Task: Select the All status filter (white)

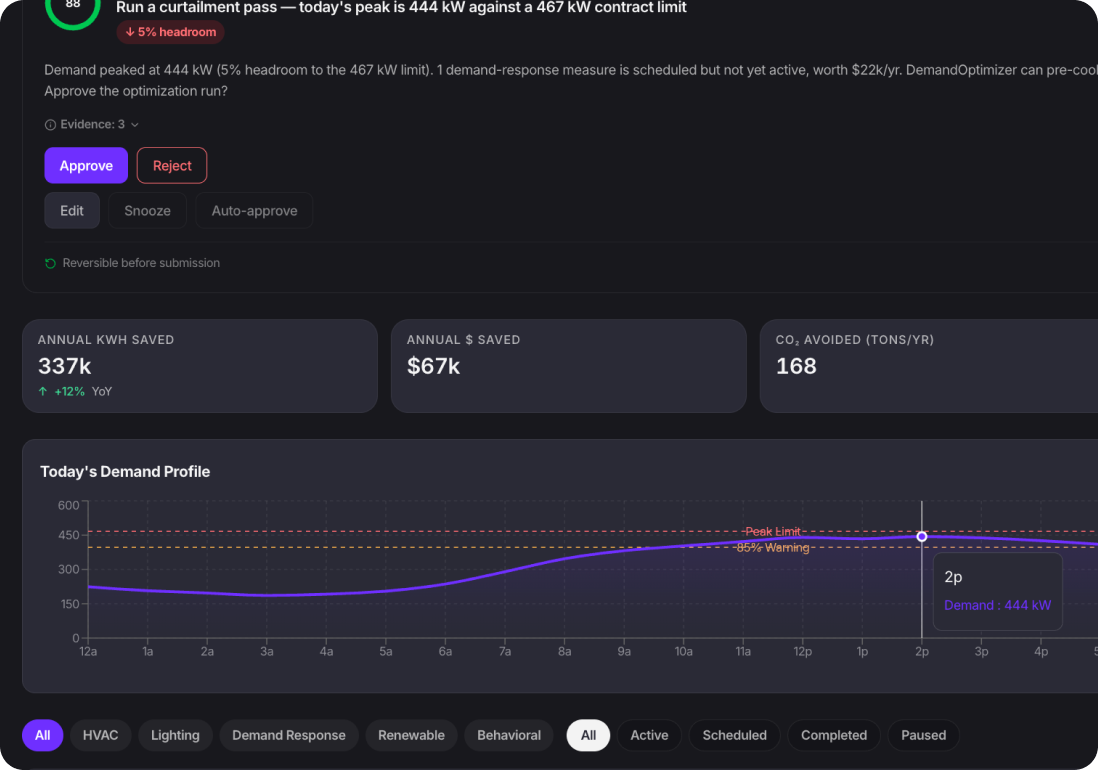Action: (588, 735)
